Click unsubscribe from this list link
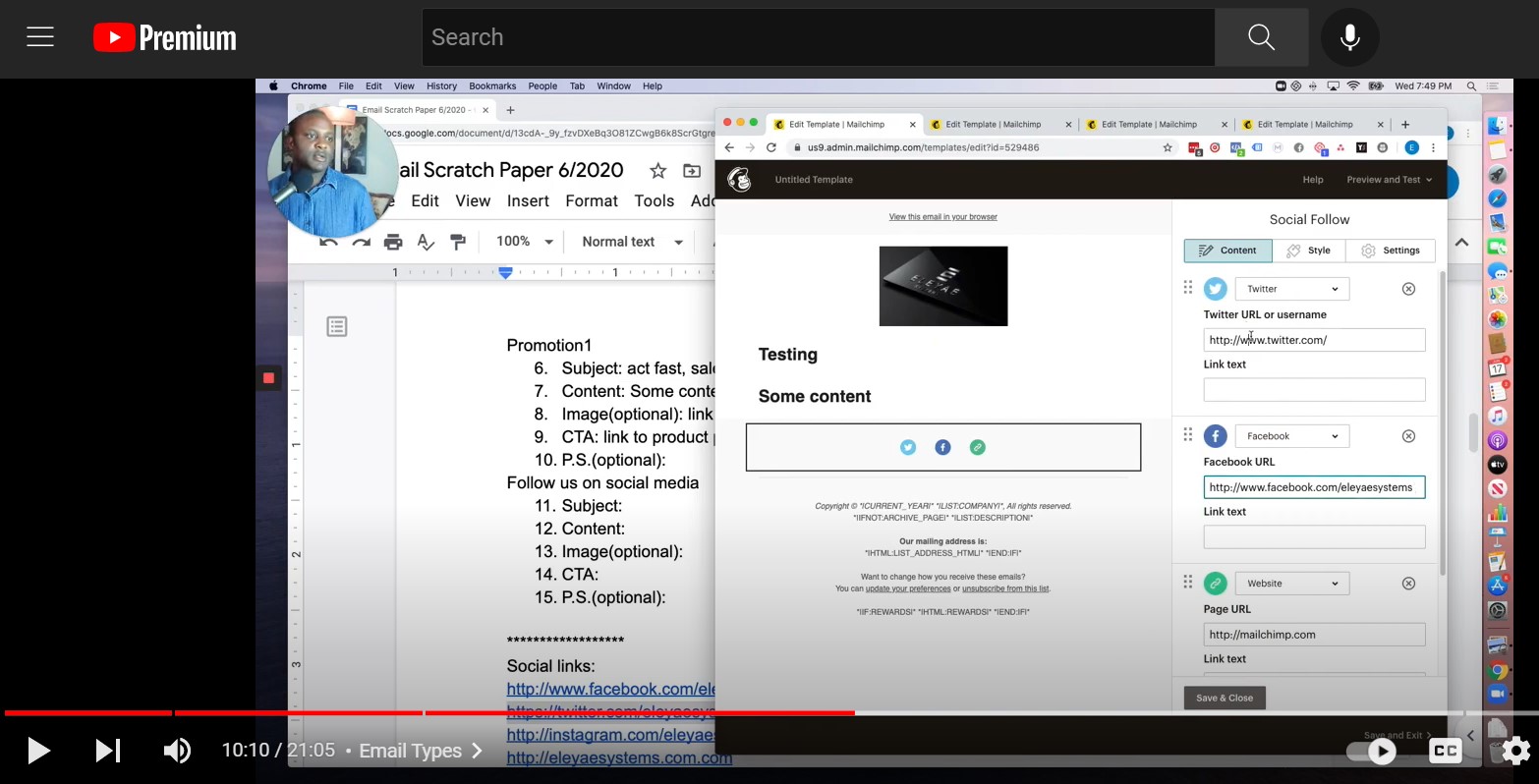The image size is (1539, 784). pyautogui.click(x=1005, y=588)
